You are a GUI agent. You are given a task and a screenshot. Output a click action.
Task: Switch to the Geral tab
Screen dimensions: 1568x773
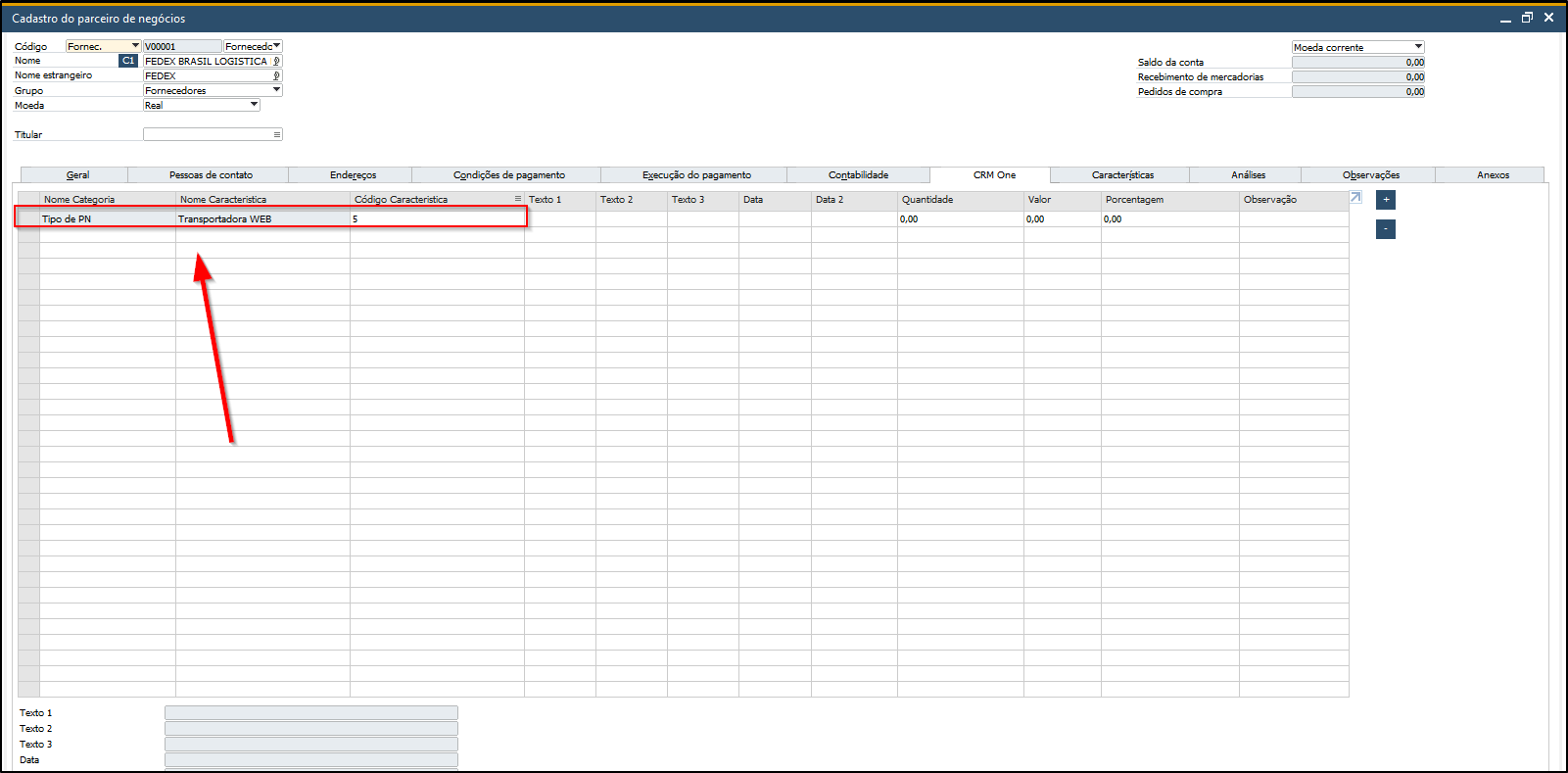pyautogui.click(x=77, y=175)
